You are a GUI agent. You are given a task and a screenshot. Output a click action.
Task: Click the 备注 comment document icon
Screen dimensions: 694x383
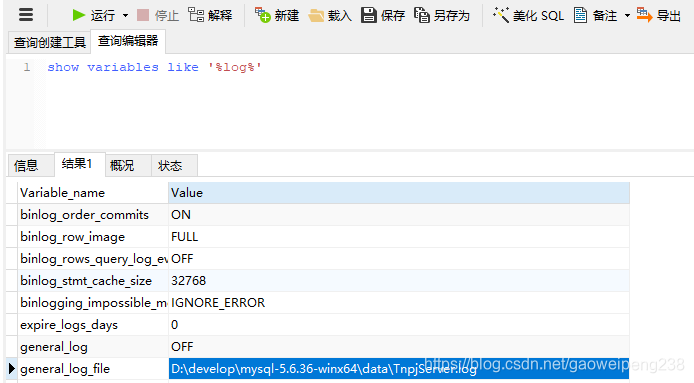tap(580, 15)
